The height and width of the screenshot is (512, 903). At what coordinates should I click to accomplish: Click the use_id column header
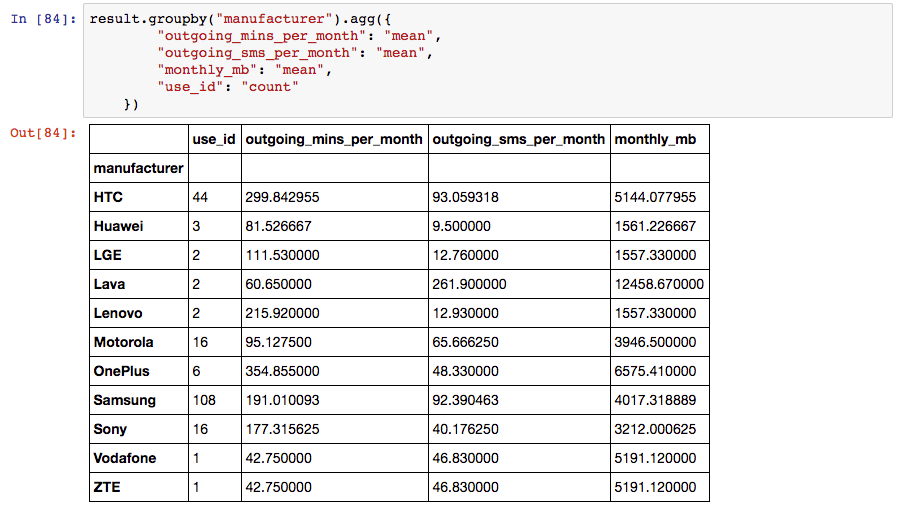tap(214, 139)
